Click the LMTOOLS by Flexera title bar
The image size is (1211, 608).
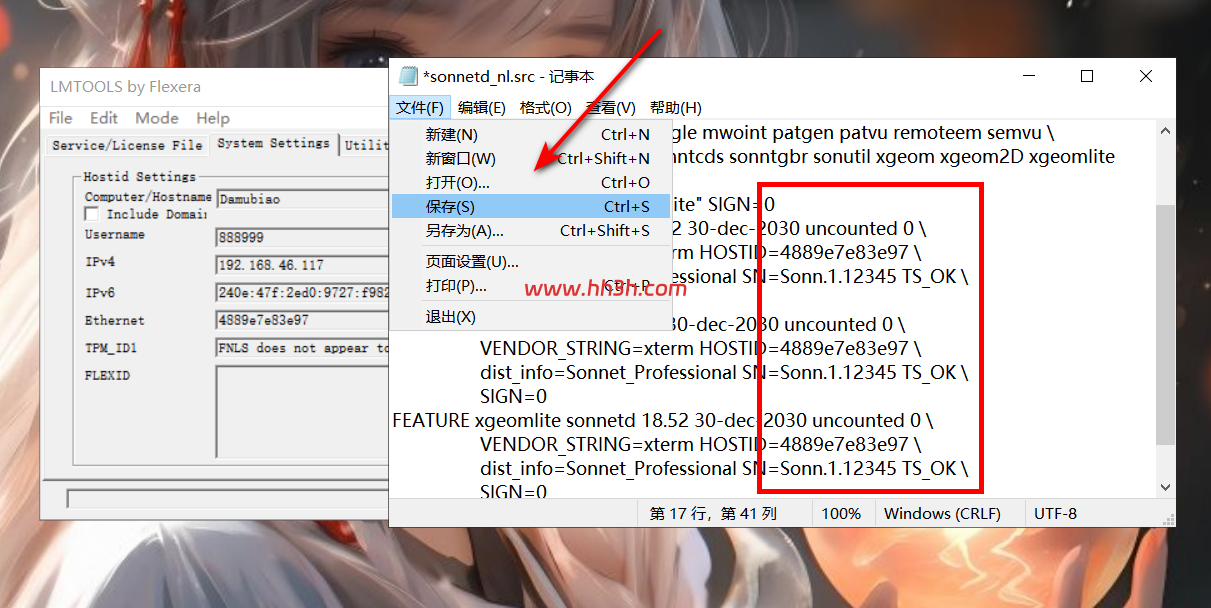pyautogui.click(x=215, y=86)
